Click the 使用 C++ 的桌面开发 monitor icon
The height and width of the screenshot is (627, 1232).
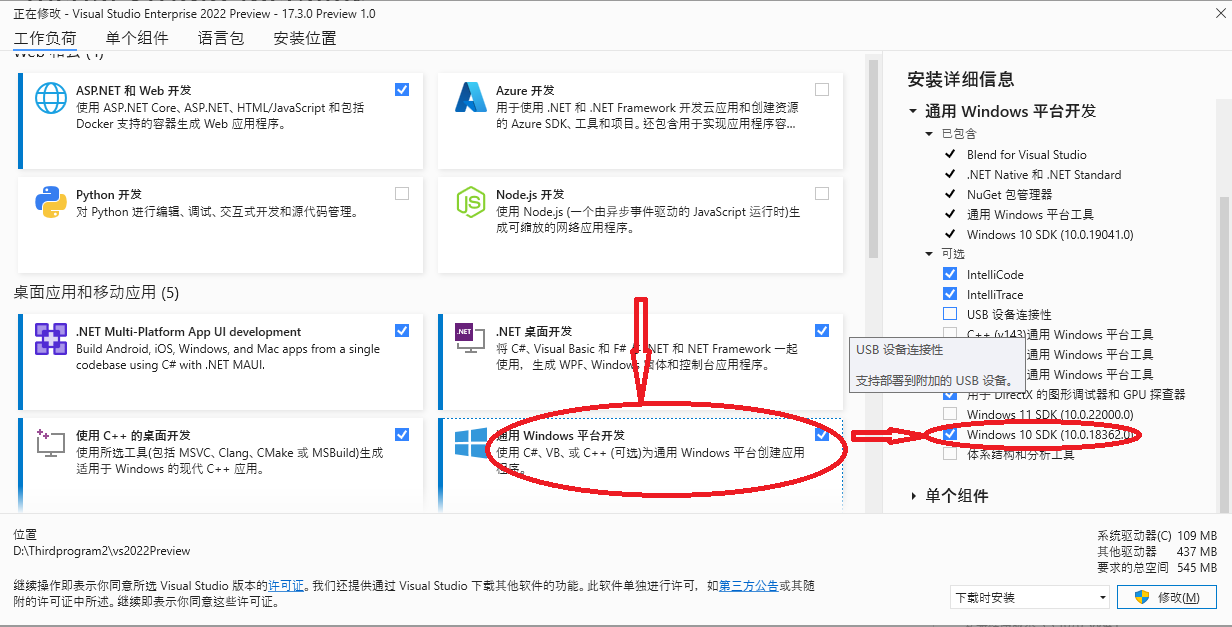coord(51,443)
